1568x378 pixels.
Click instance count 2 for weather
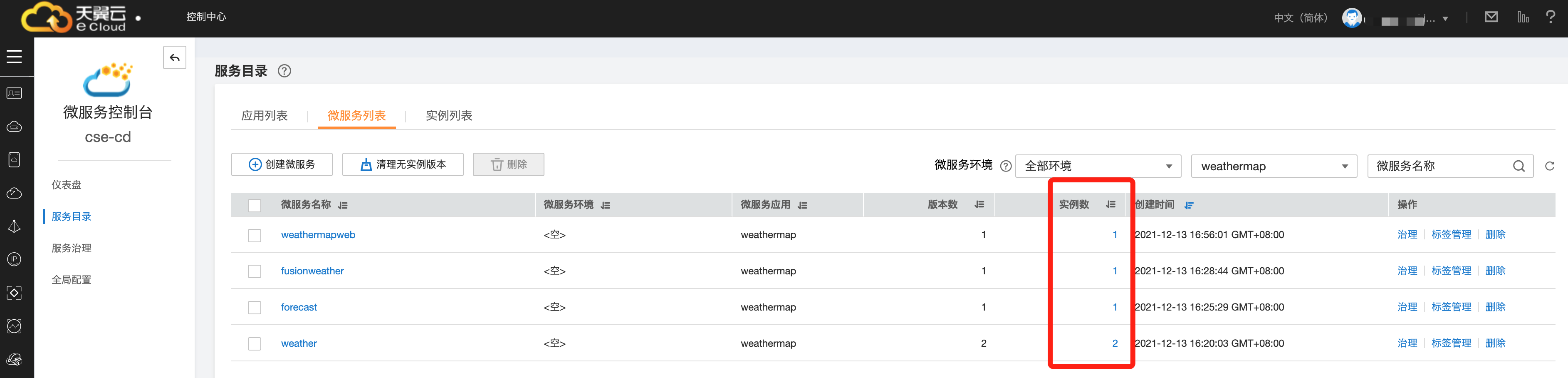coord(1115,343)
